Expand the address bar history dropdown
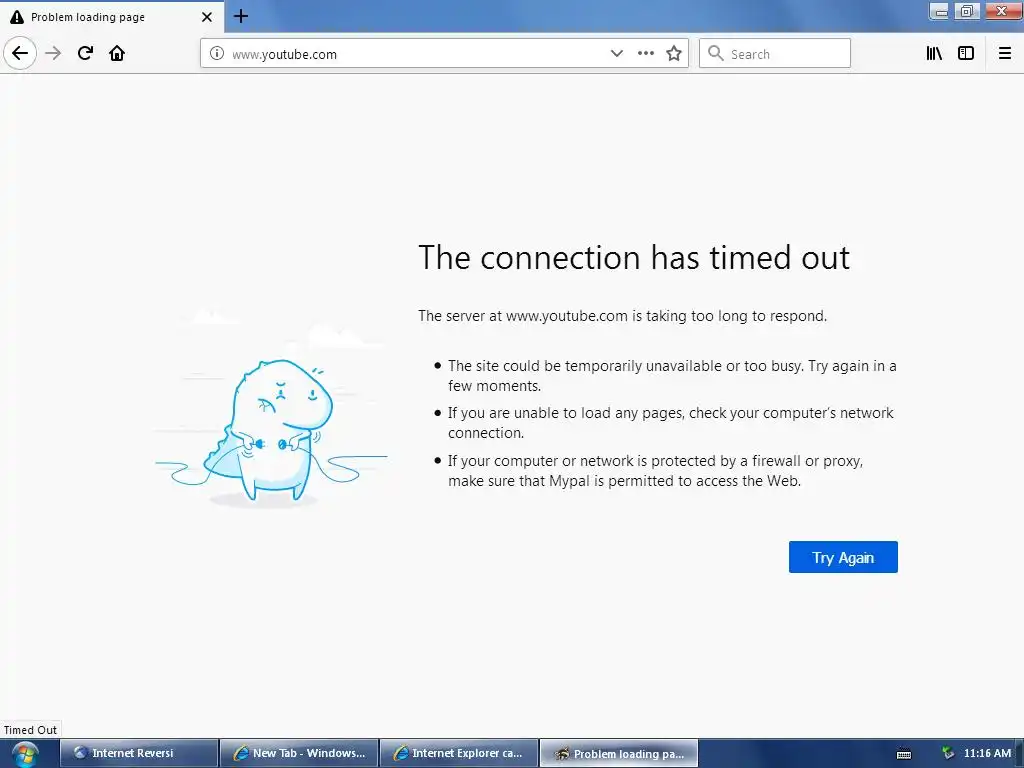Viewport: 1024px width, 768px height. 616,54
